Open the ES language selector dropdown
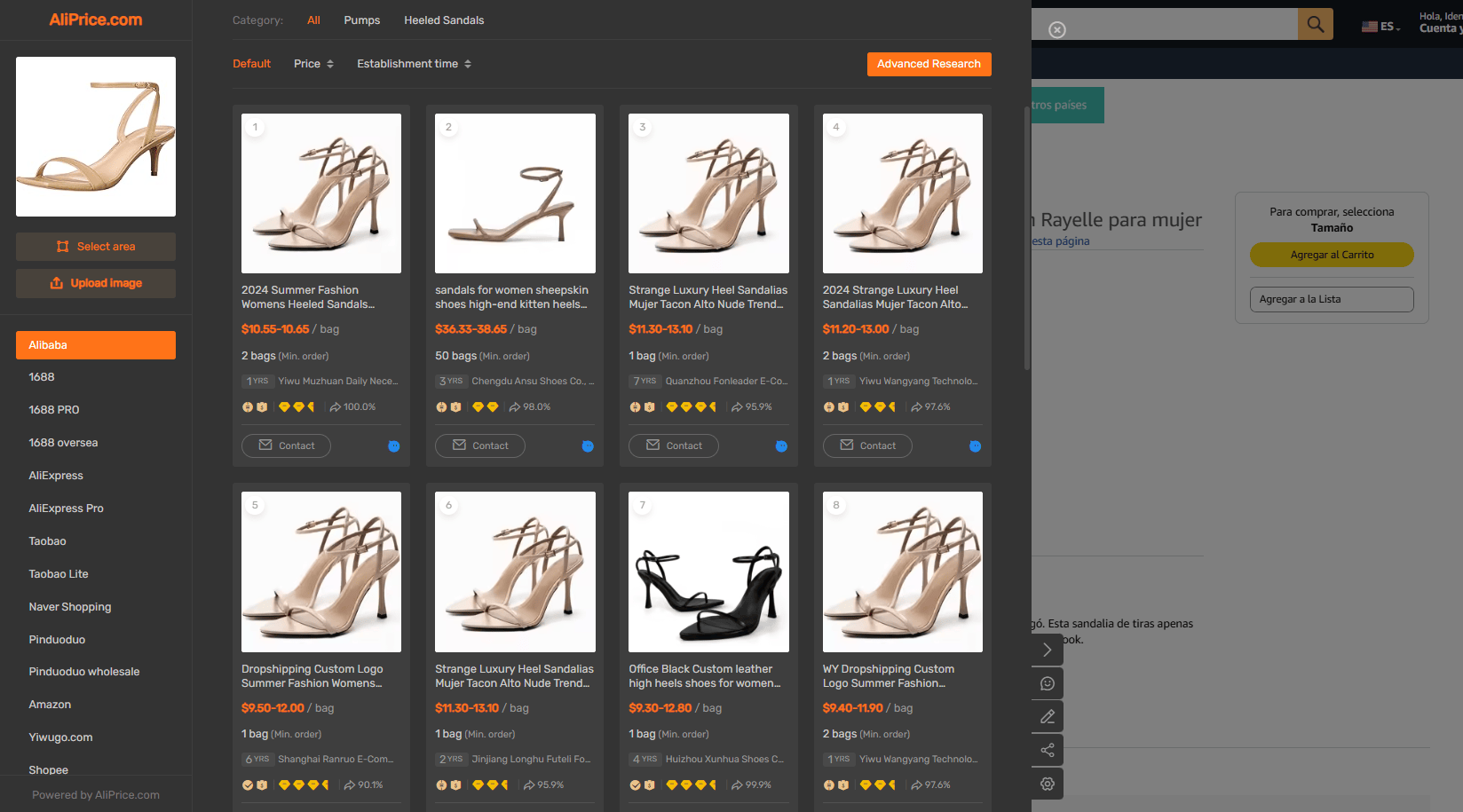The width and height of the screenshot is (1463, 812). coord(1381,27)
